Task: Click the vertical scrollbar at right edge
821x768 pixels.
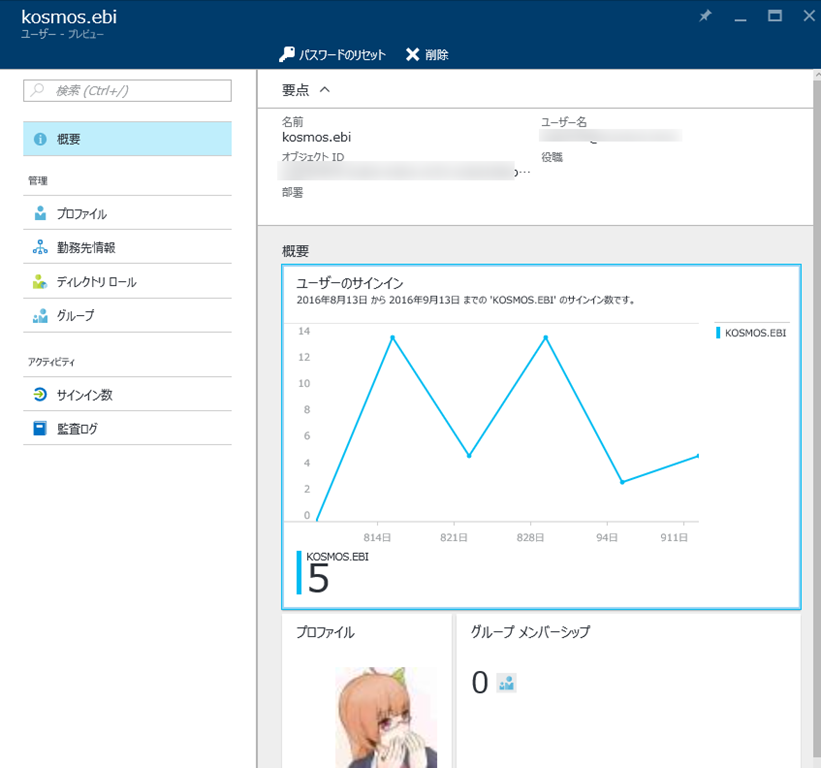Action: pyautogui.click(x=817, y=419)
